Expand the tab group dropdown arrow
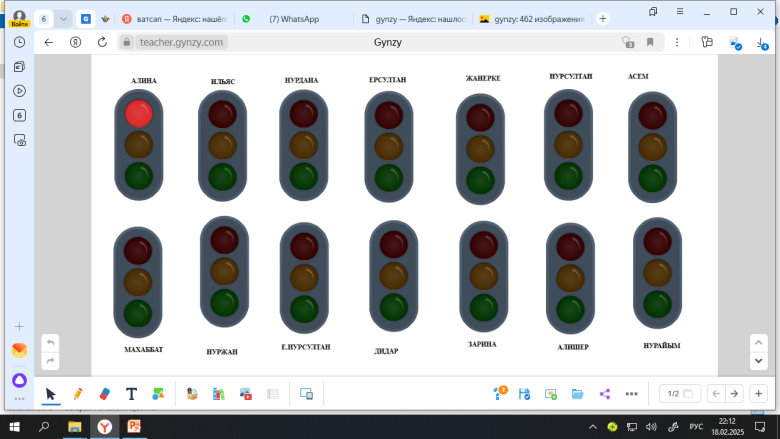This screenshot has height=439, width=780. pyautogui.click(x=63, y=19)
